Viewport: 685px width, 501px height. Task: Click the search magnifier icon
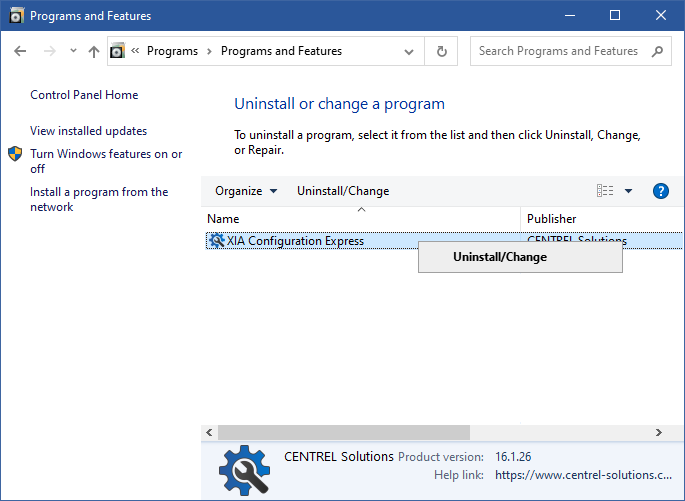(x=657, y=52)
